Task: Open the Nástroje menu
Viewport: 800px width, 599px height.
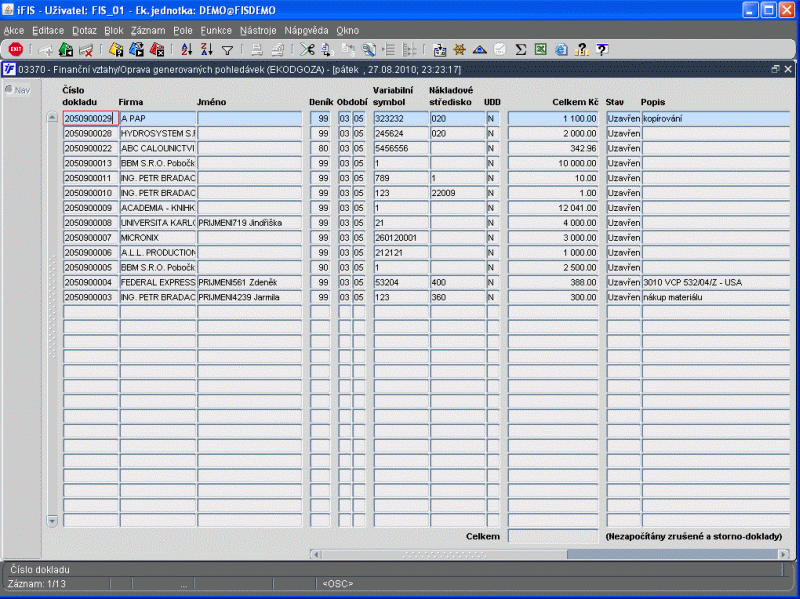Action: 258,31
